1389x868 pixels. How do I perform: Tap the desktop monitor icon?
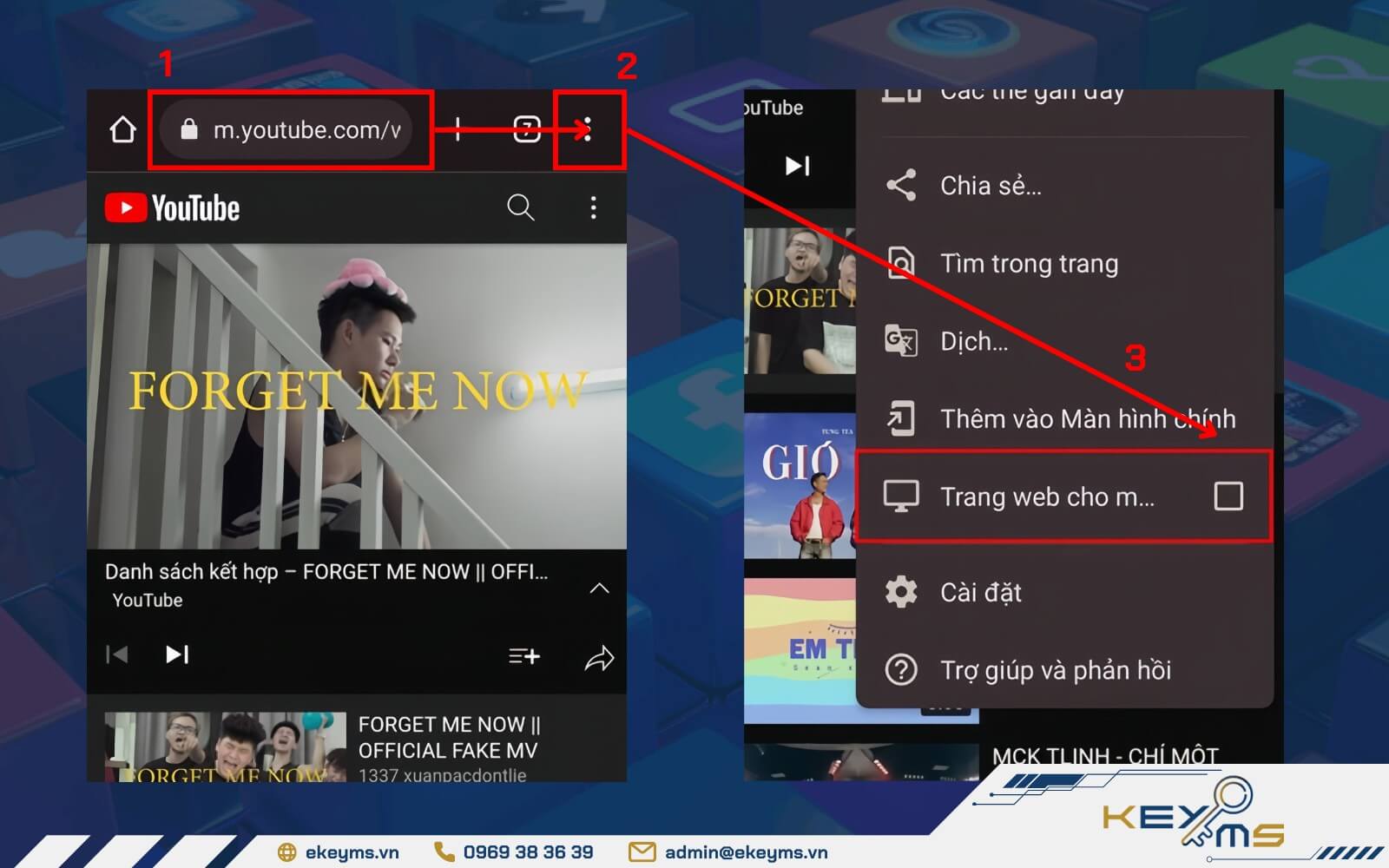click(x=901, y=496)
